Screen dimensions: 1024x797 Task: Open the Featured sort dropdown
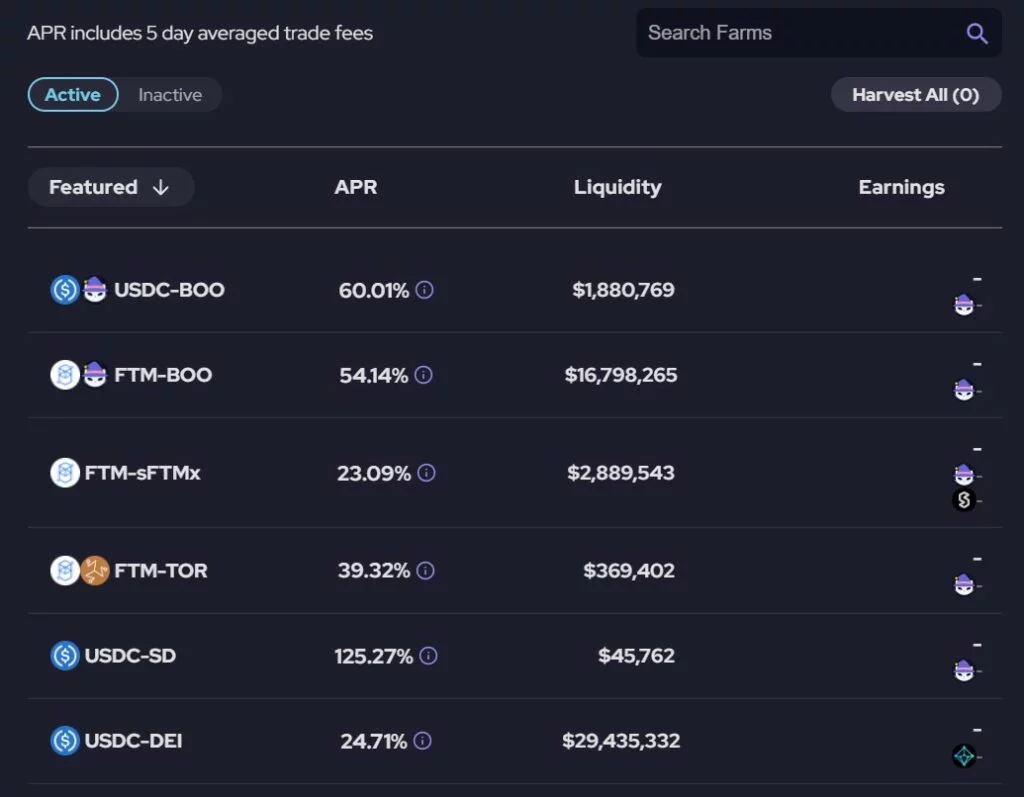coord(110,187)
